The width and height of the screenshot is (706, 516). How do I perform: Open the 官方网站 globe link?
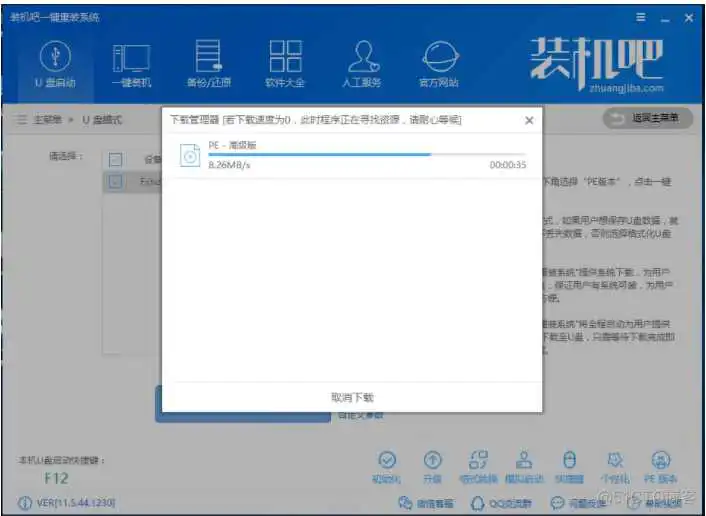coord(439,64)
